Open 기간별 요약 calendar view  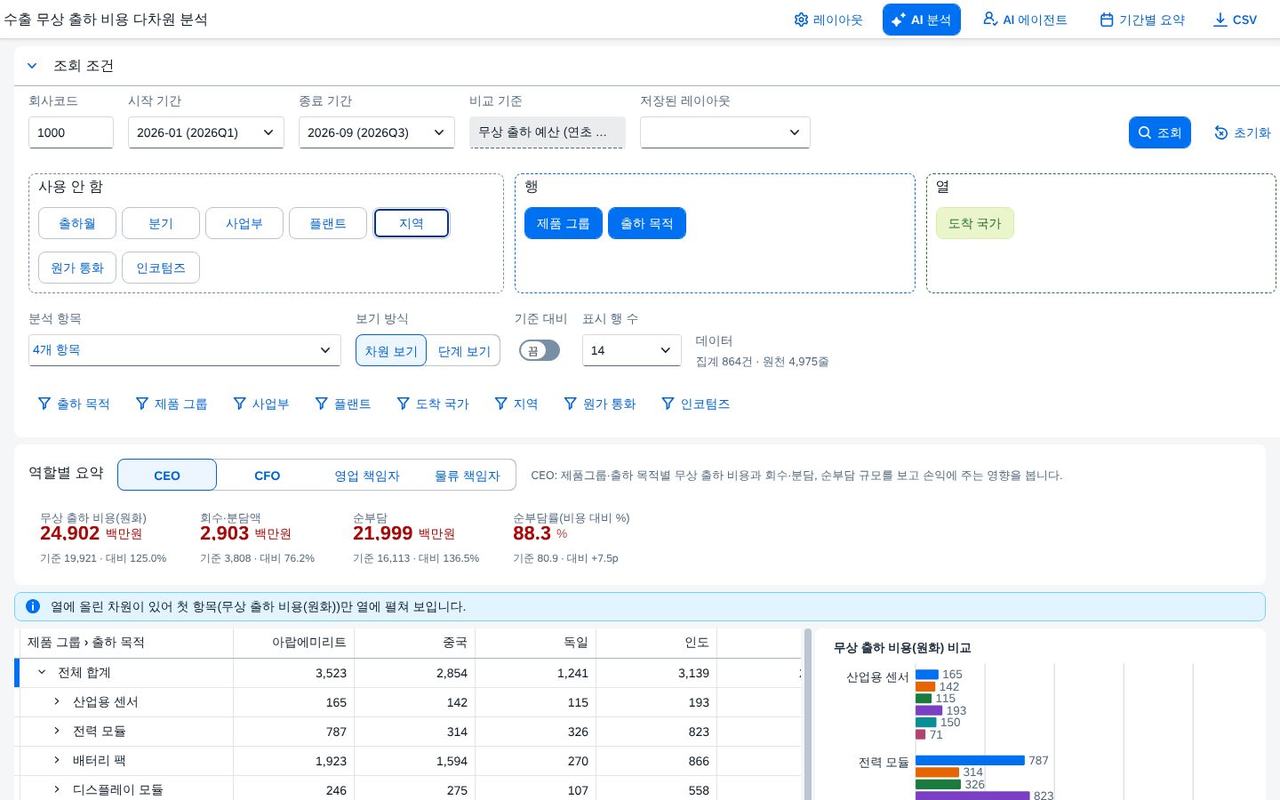click(x=1141, y=20)
